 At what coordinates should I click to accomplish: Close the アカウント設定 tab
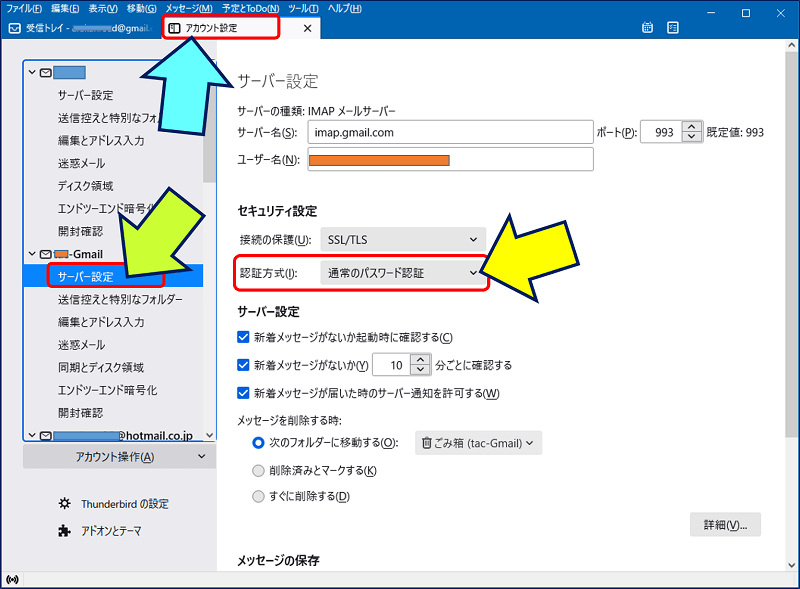(x=307, y=28)
